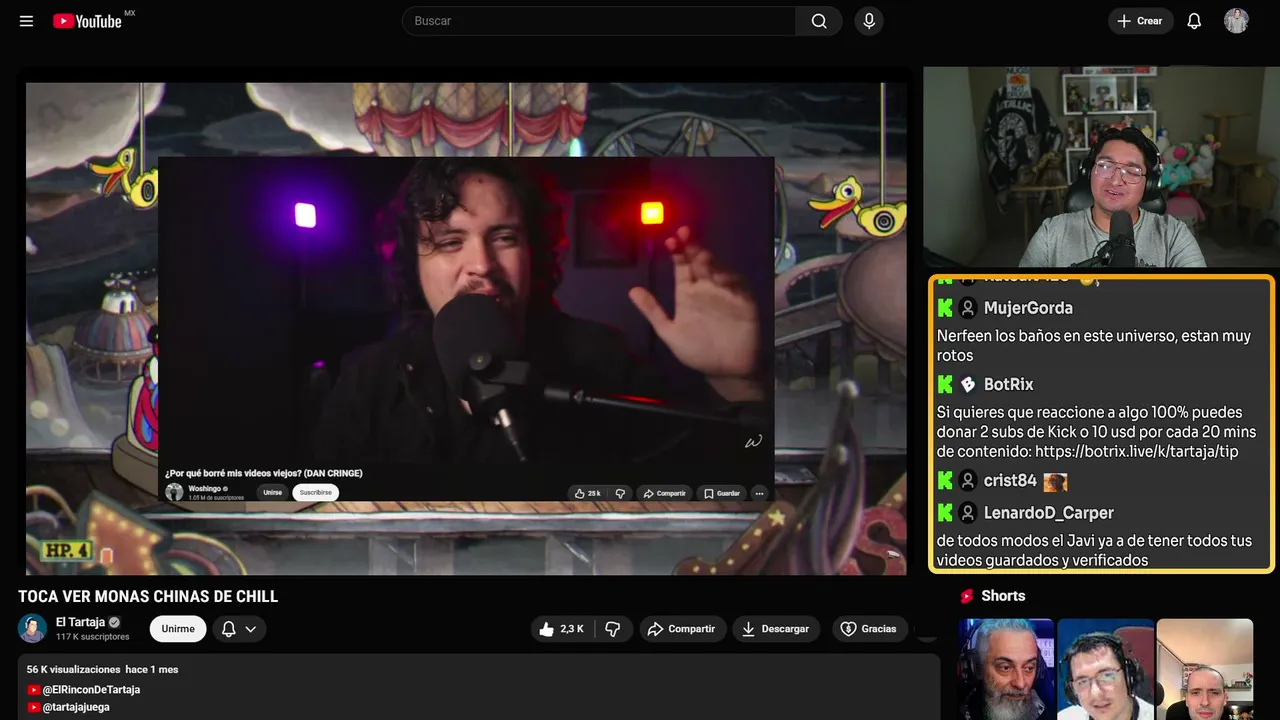Open the El Tartaja channel name
The image size is (1280, 720).
(80, 622)
